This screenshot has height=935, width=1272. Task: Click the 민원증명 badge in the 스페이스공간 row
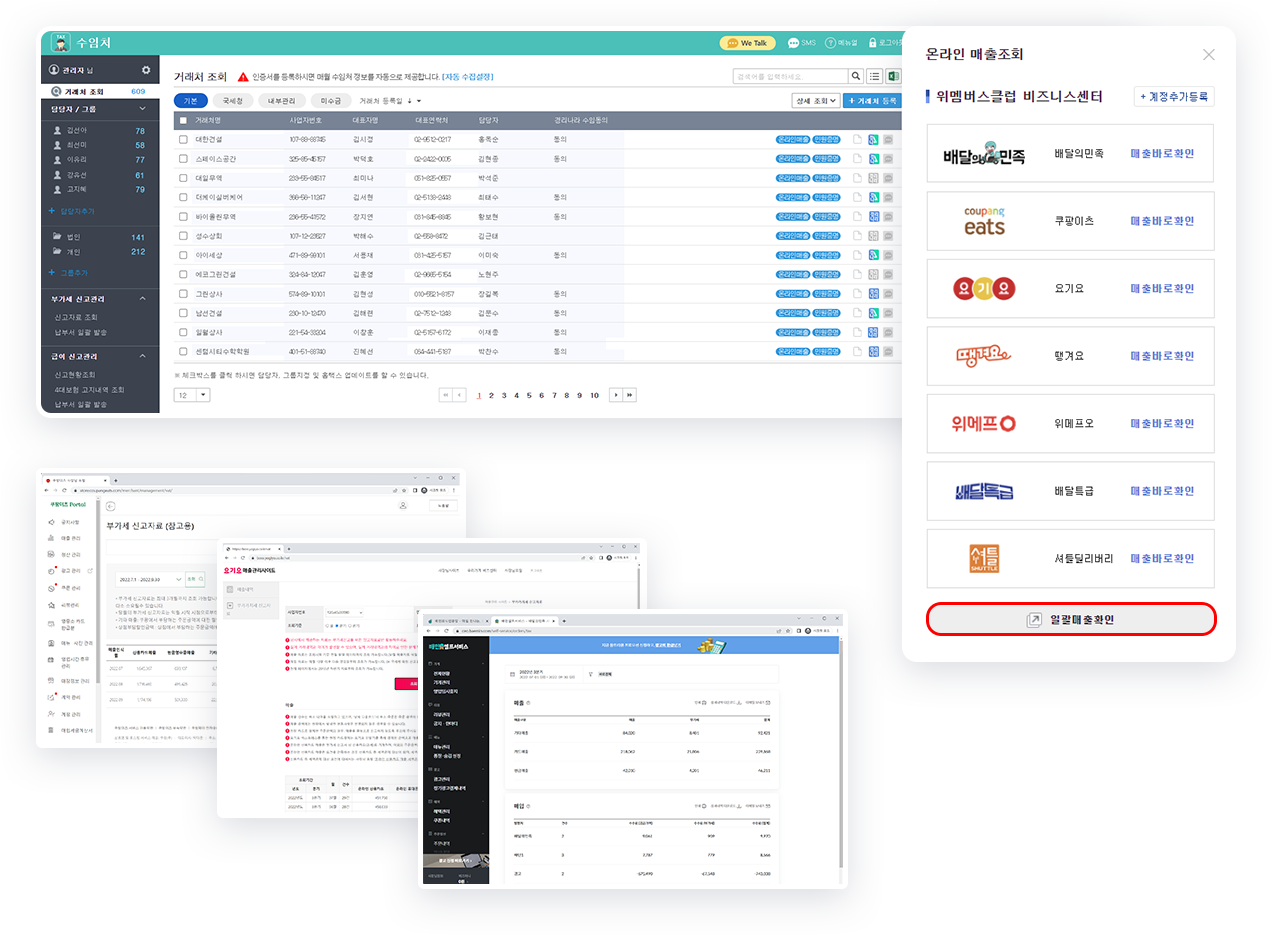coord(825,159)
